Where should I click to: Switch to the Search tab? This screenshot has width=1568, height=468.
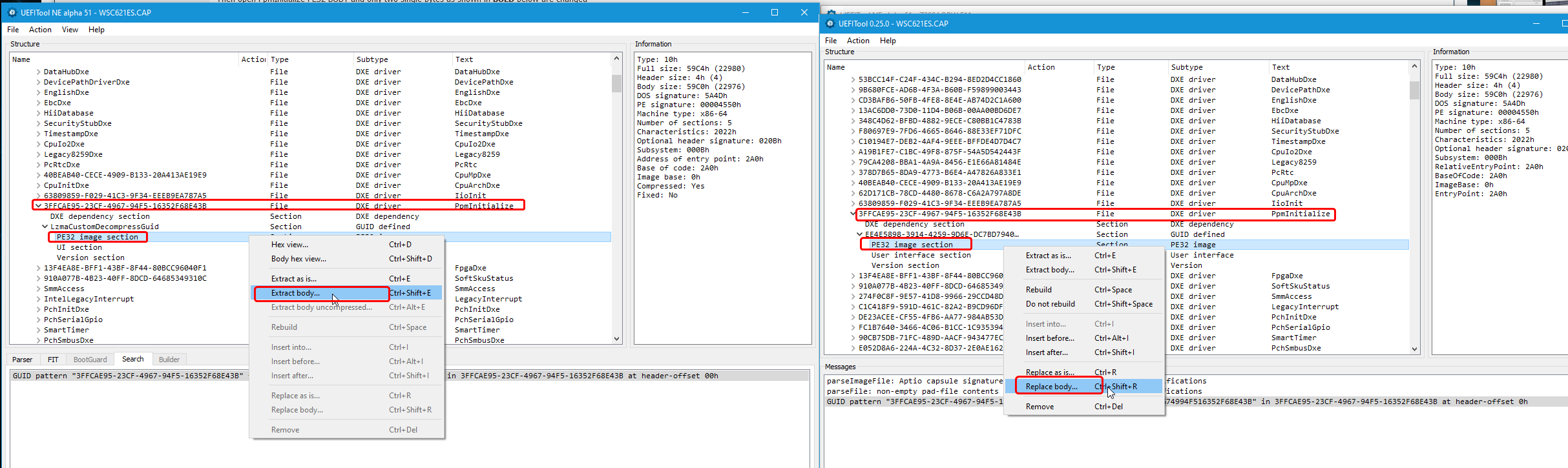(133, 359)
